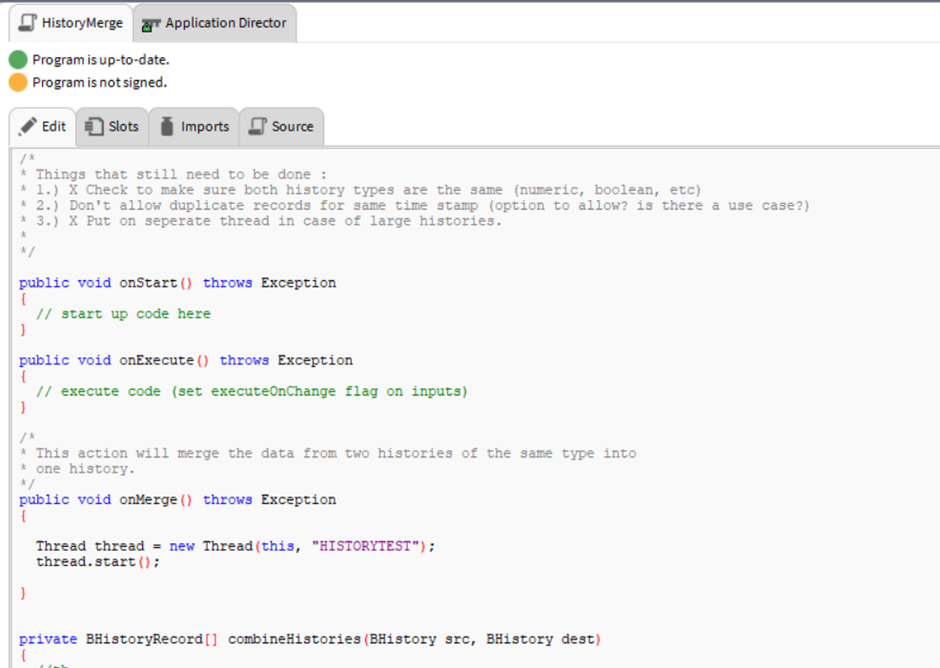Click the Source tab icon
940x668 pixels.
click(x=258, y=126)
